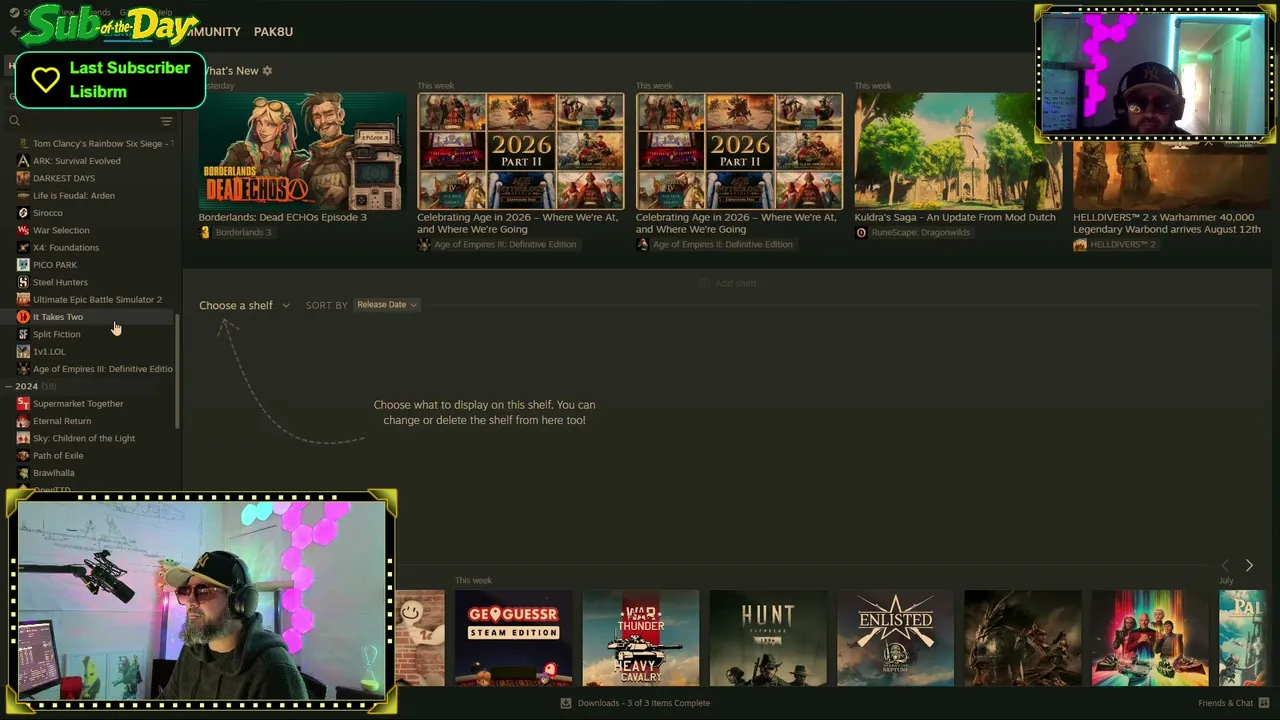Click the Brawlhalla game icon
Image resolution: width=1280 pixels, height=720 pixels.
pos(23,473)
